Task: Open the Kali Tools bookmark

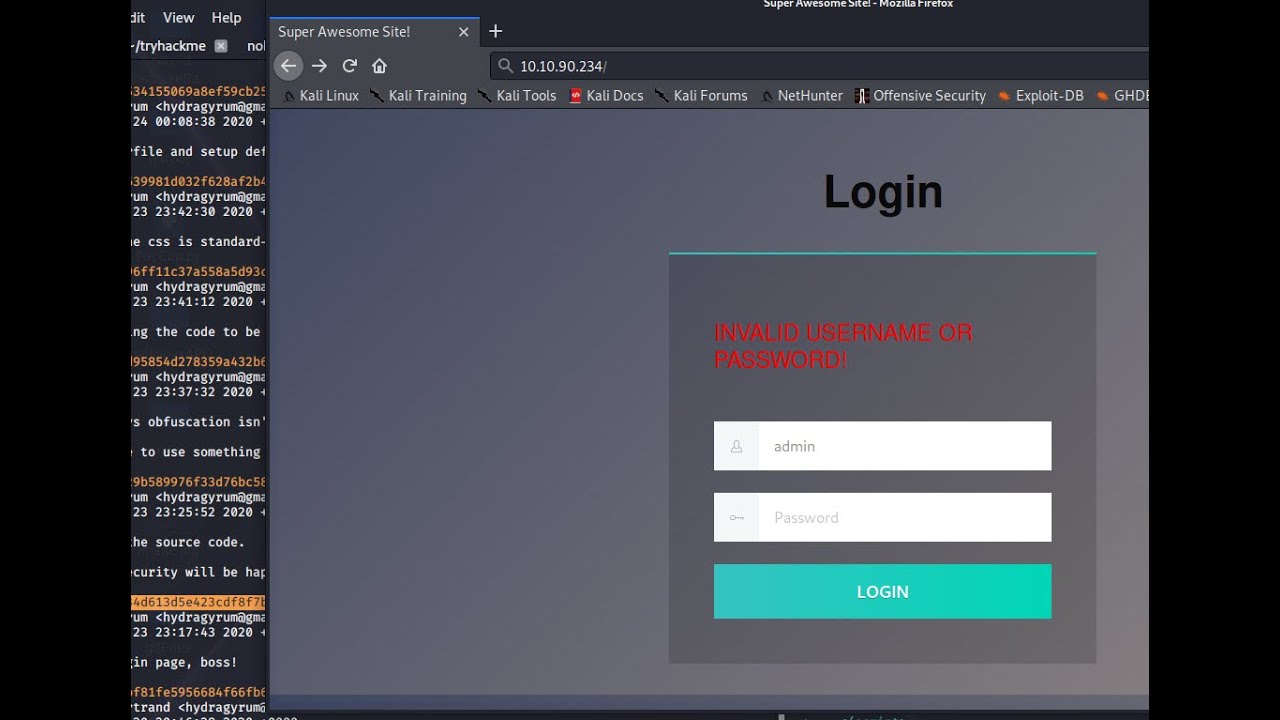Action: click(x=516, y=96)
